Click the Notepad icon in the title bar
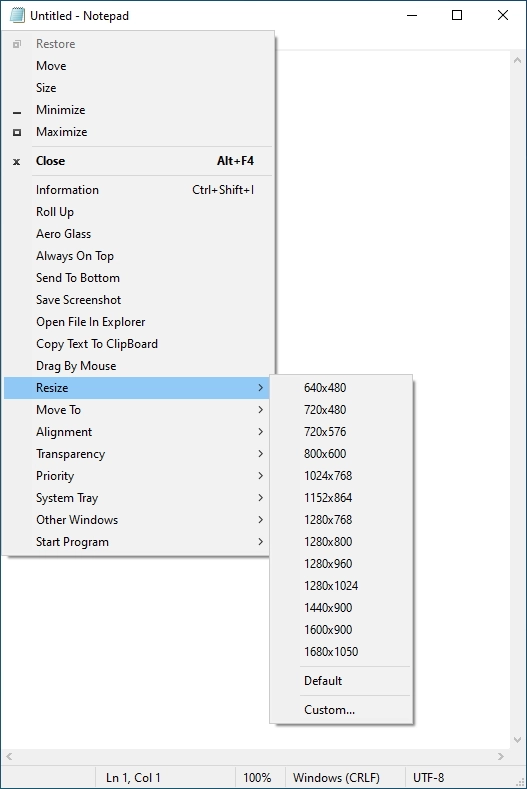527x789 pixels. 17,16
